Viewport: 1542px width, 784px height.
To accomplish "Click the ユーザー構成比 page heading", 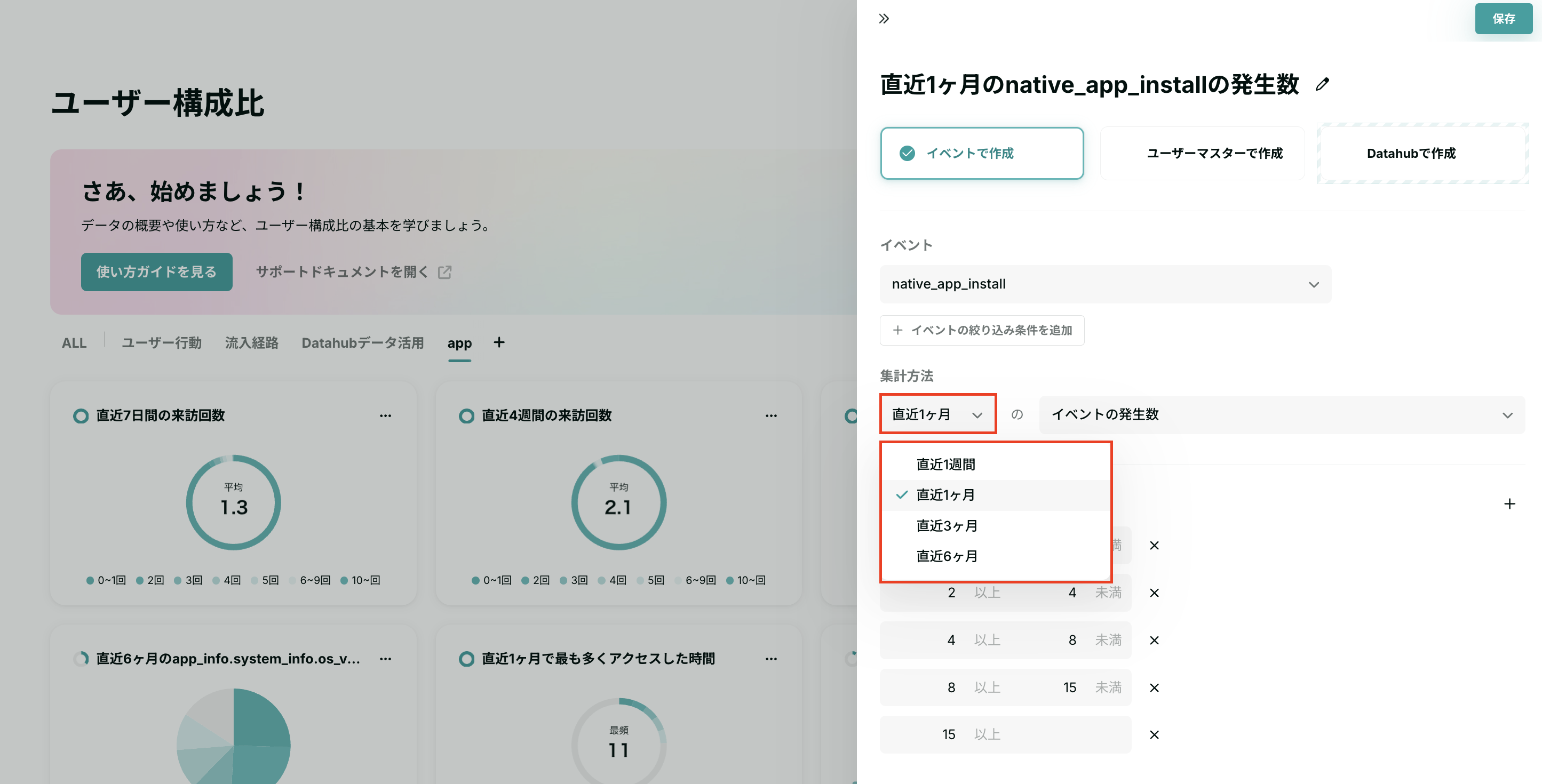I will click(157, 103).
